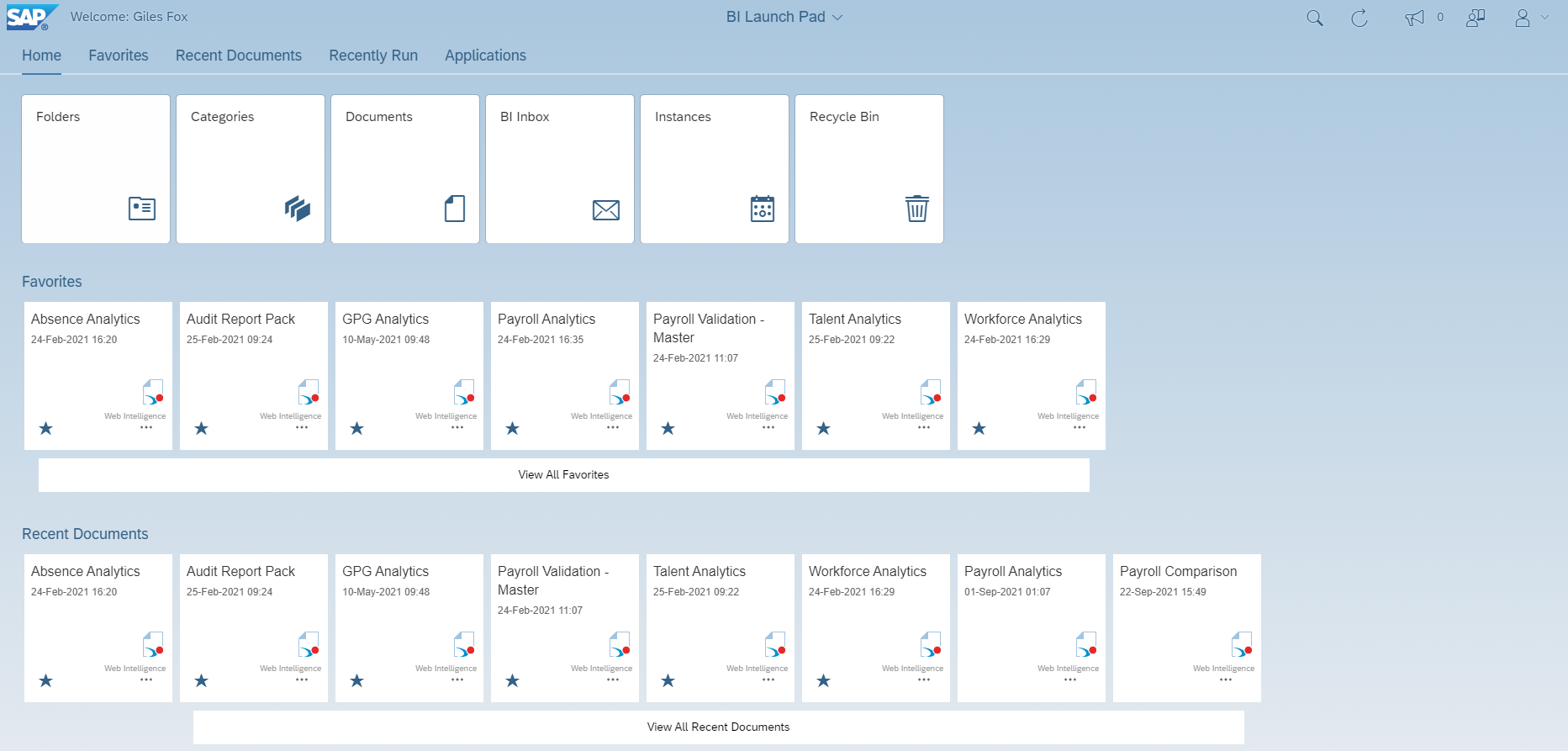Screen dimensions: 1568x751
Task: Toggle star on Workforce Analytics in Favorites
Action: [x=979, y=429]
